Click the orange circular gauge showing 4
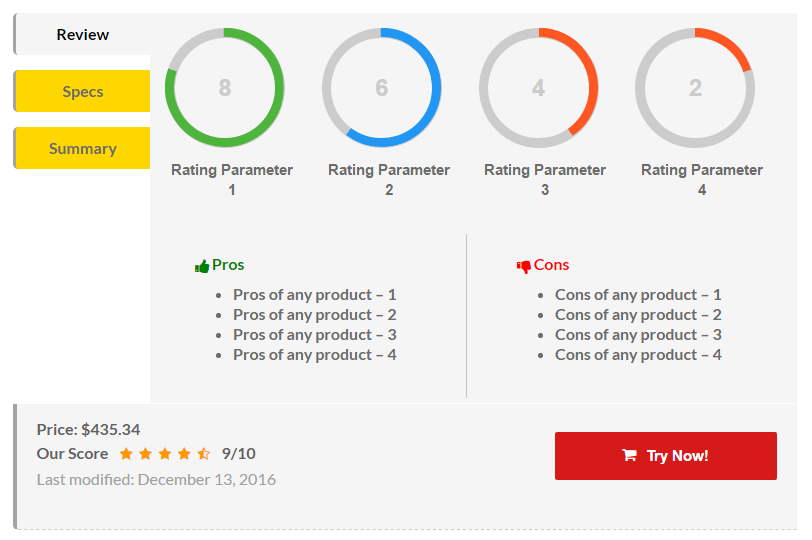 [539, 88]
